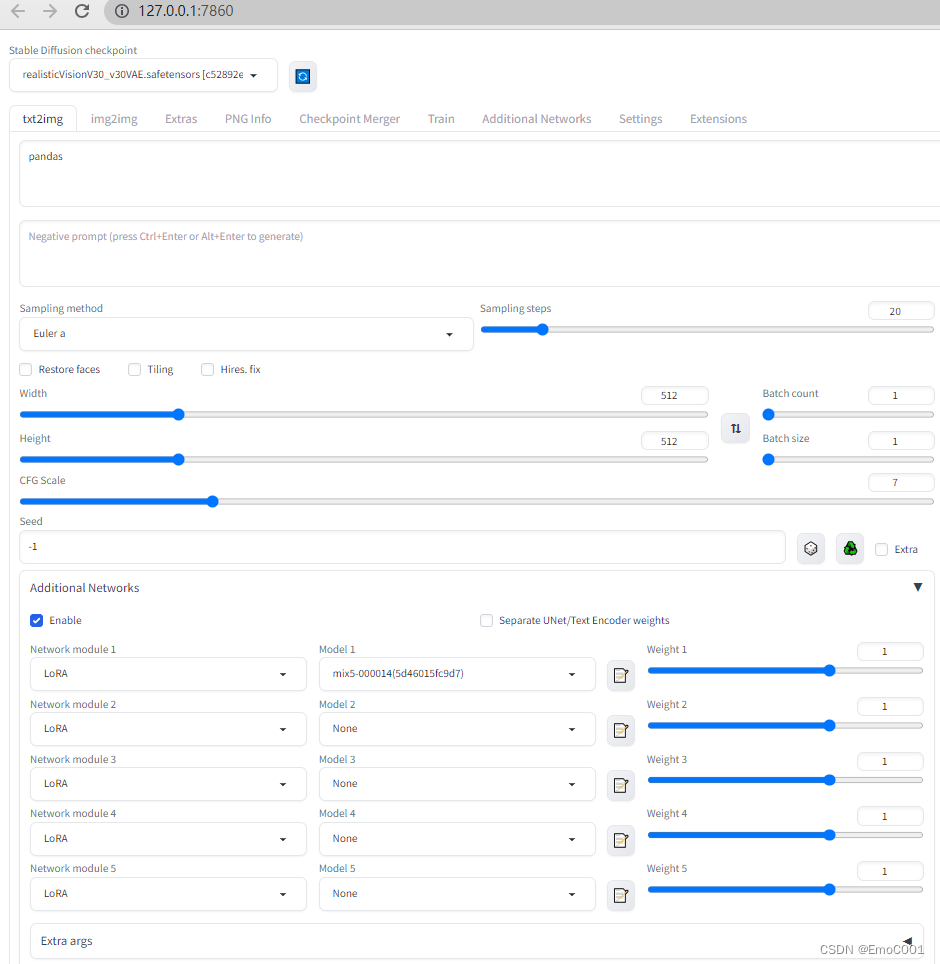Click the recycle icon to reuse last seed
Image resolution: width=940 pixels, height=964 pixels.
click(849, 548)
